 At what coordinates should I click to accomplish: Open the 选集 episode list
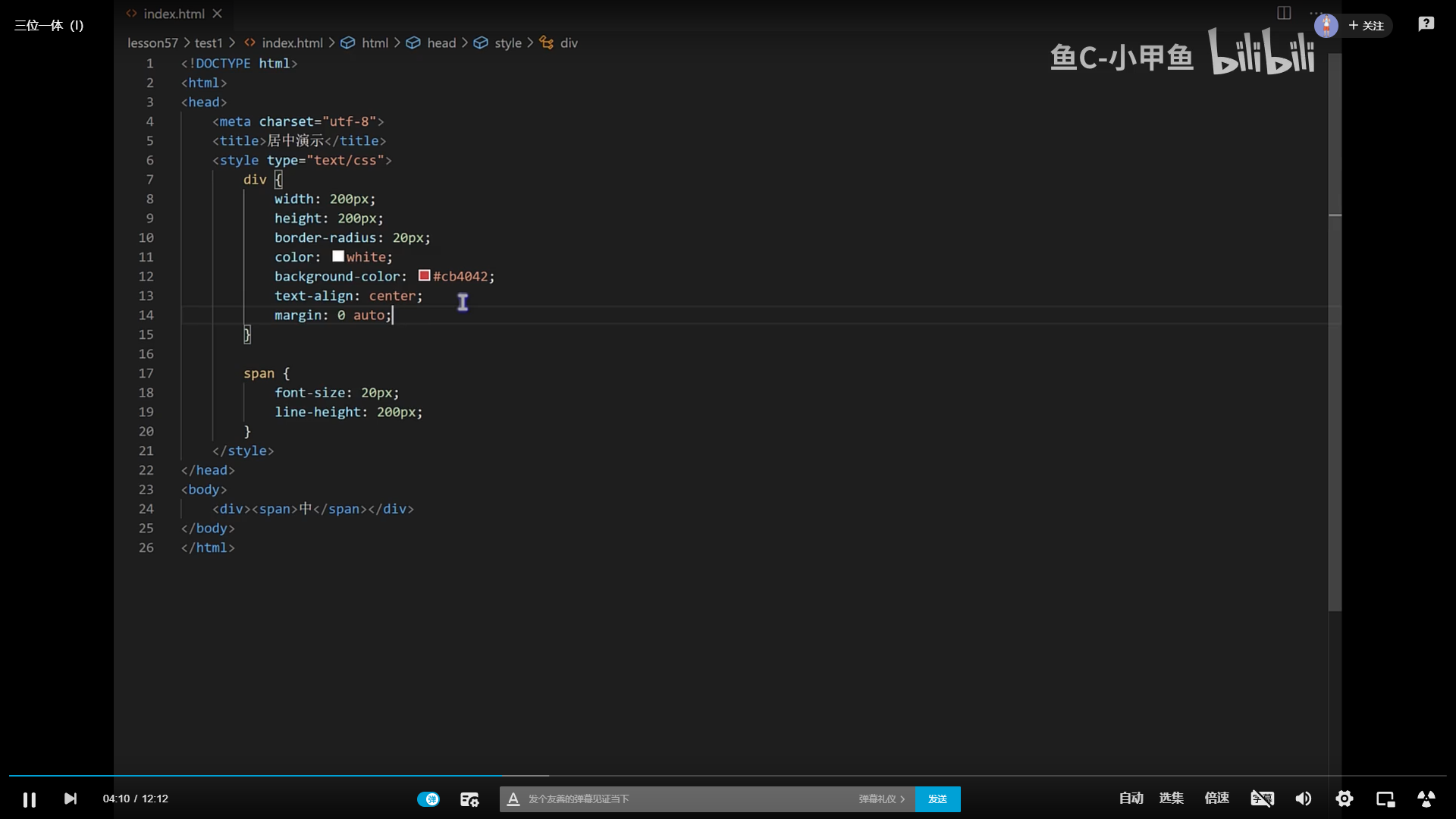tap(1171, 799)
